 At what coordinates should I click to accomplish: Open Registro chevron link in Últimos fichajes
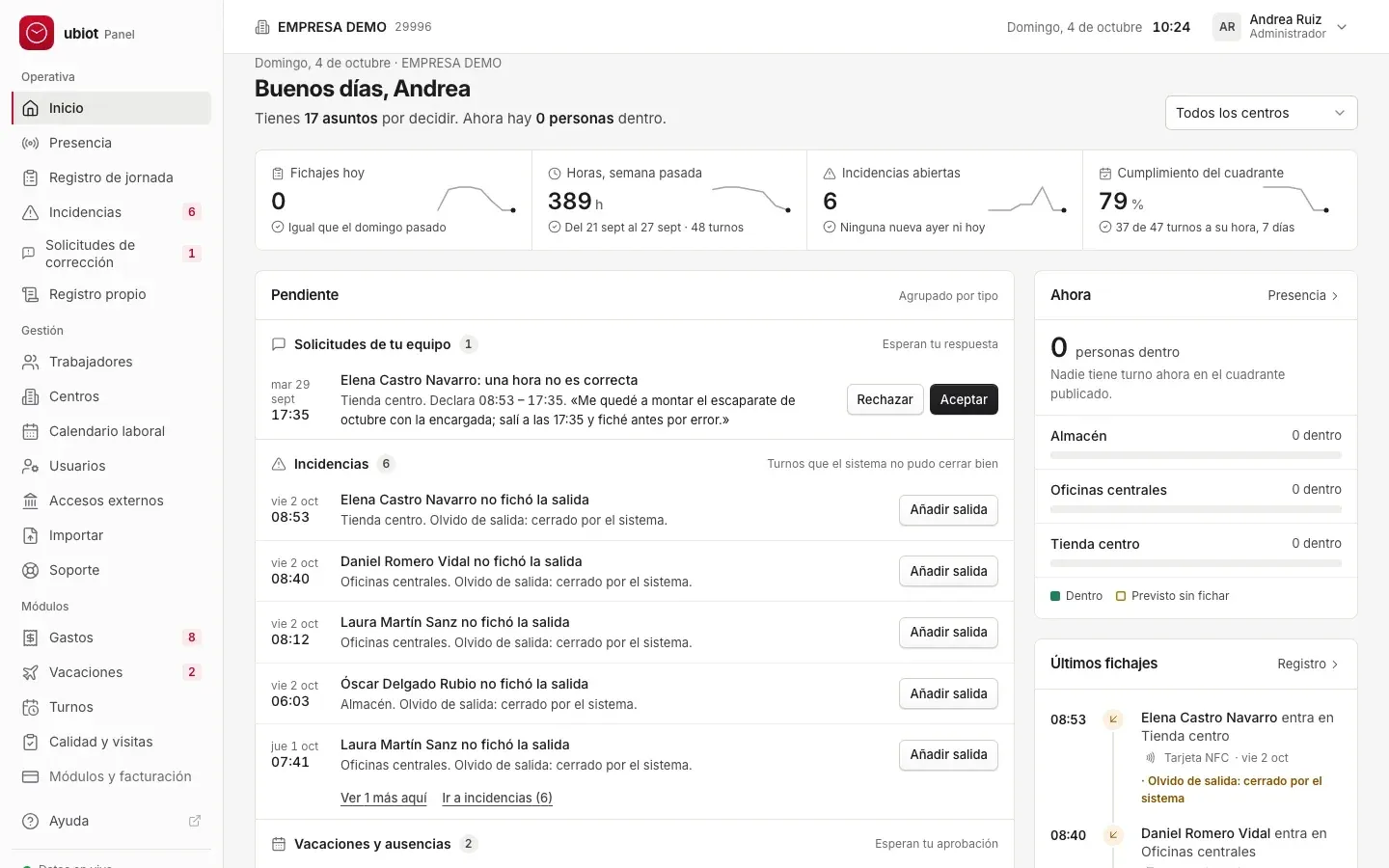1308,665
